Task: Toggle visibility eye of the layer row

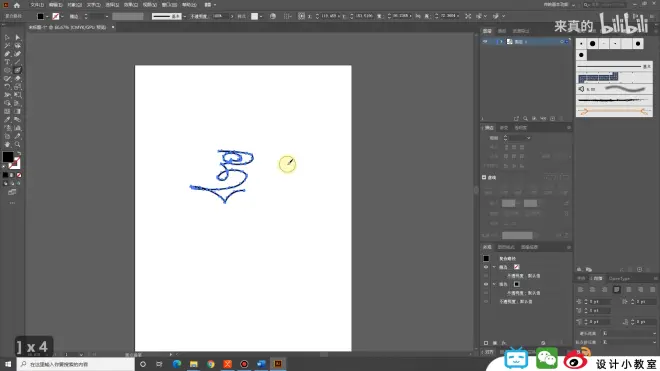Action: [x=485, y=42]
